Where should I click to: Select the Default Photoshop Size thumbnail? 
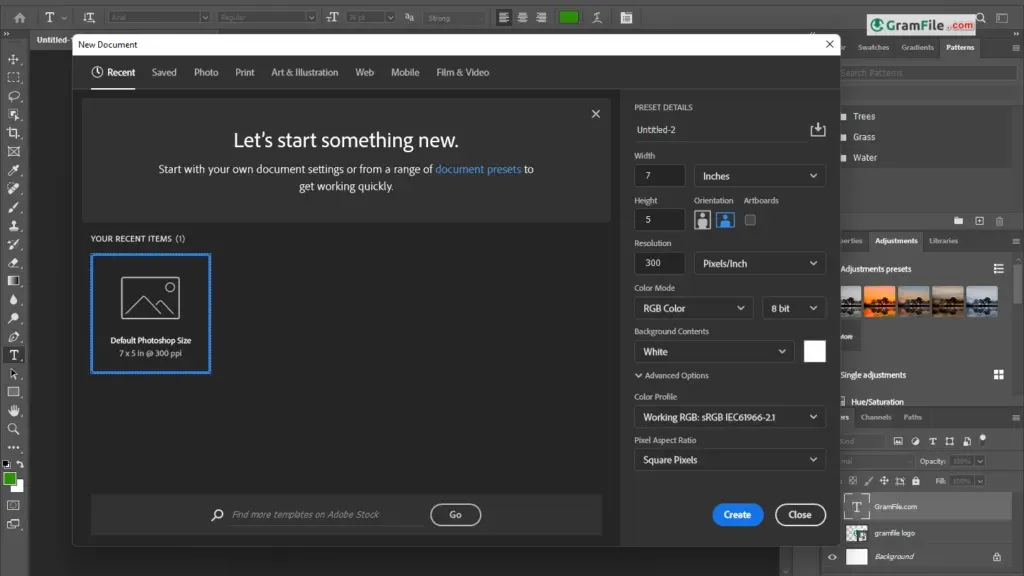pyautogui.click(x=151, y=313)
